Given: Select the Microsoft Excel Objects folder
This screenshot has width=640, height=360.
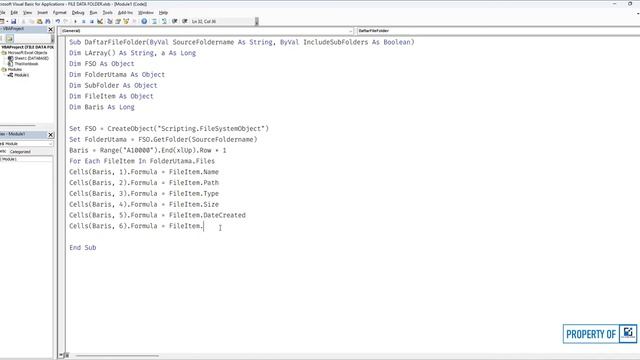Looking at the screenshot, I should coord(27,53).
